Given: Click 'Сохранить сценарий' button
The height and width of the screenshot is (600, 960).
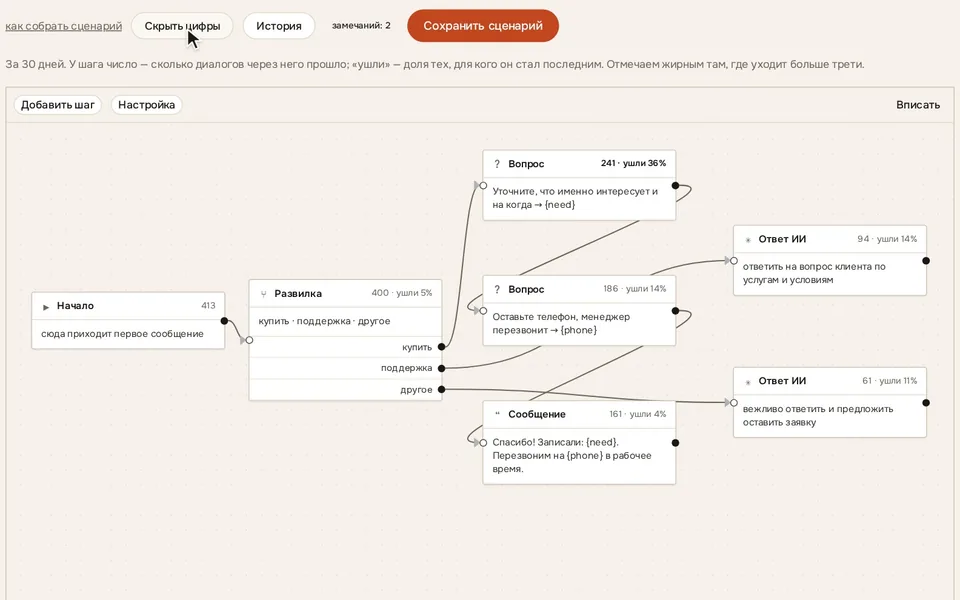Looking at the screenshot, I should tap(483, 26).
